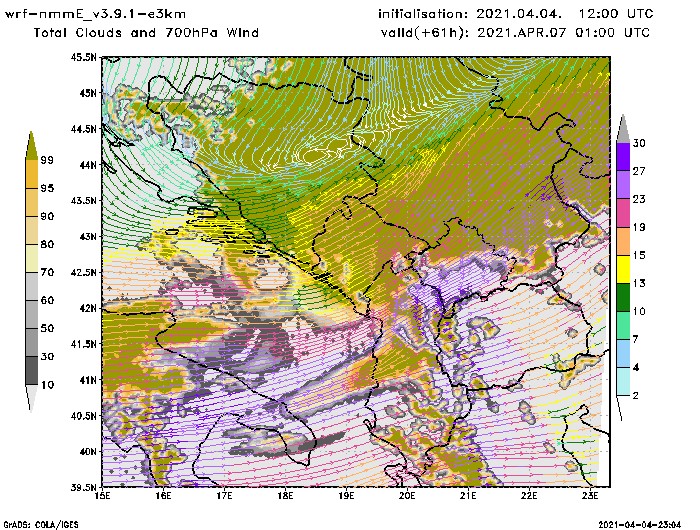The image size is (700, 530).
Task: Click the 80 cloud cover legend swatch
Action: coord(31,258)
